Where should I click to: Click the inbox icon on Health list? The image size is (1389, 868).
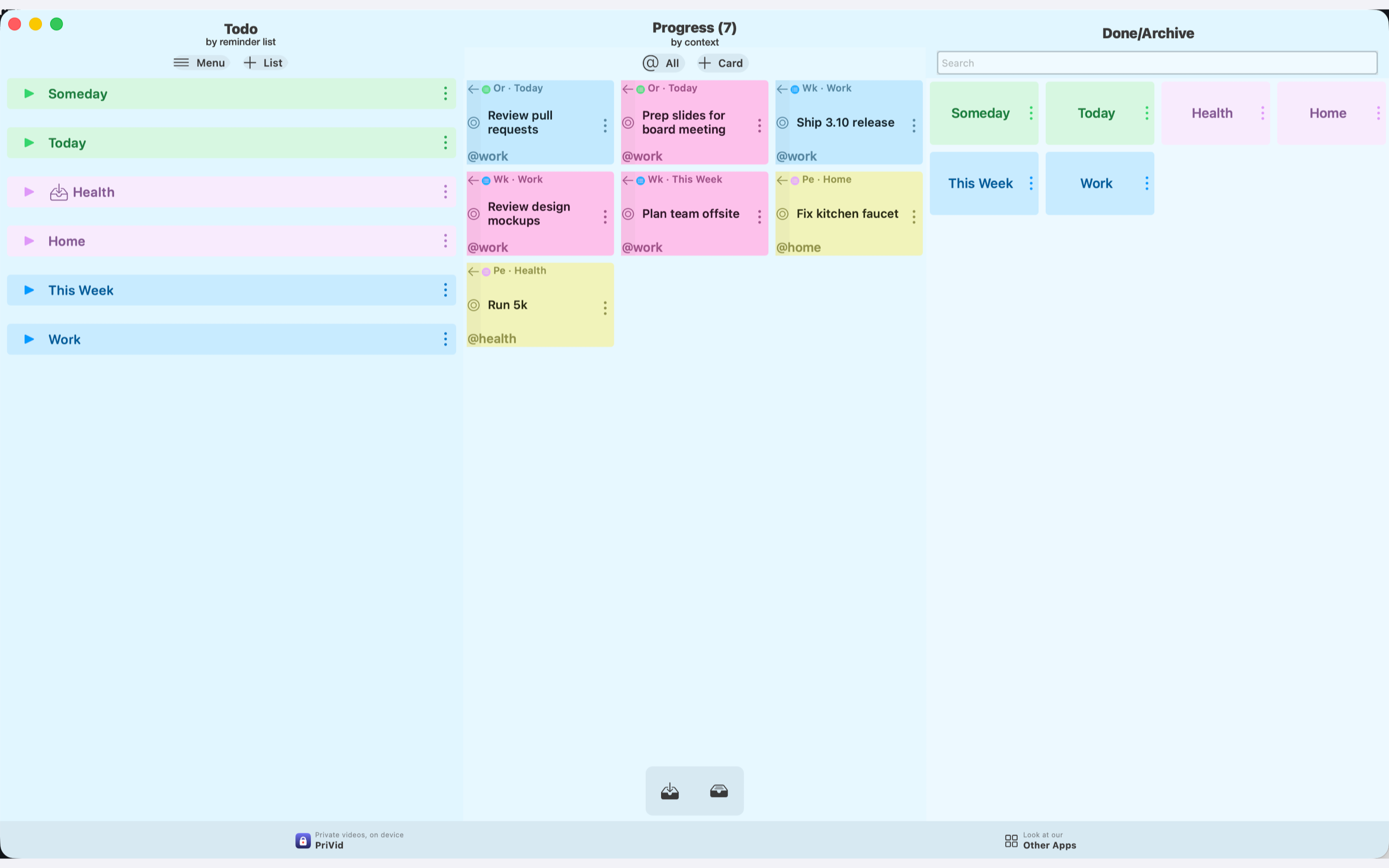pos(58,192)
